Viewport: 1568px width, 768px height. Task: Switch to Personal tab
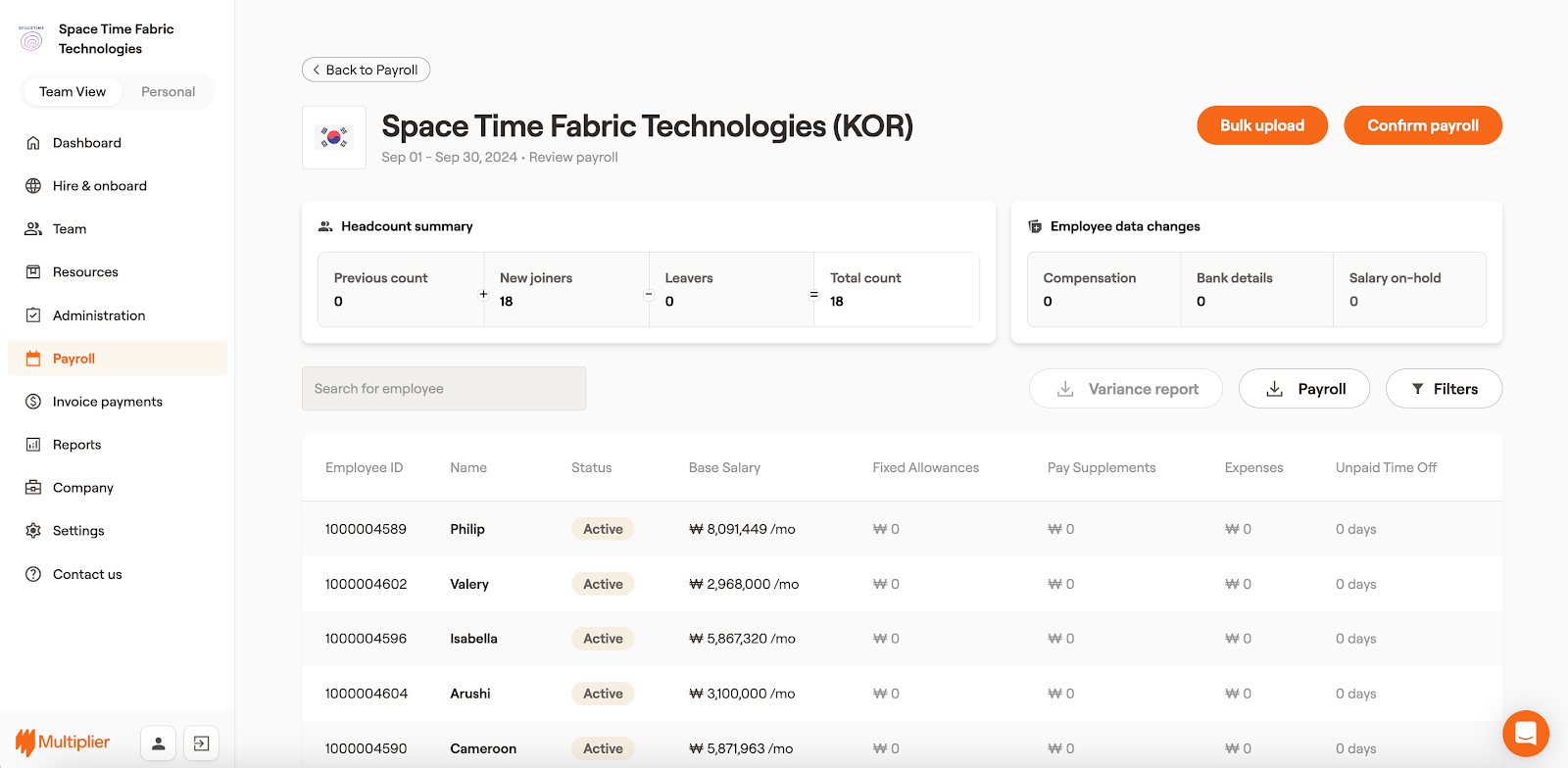pos(169,92)
